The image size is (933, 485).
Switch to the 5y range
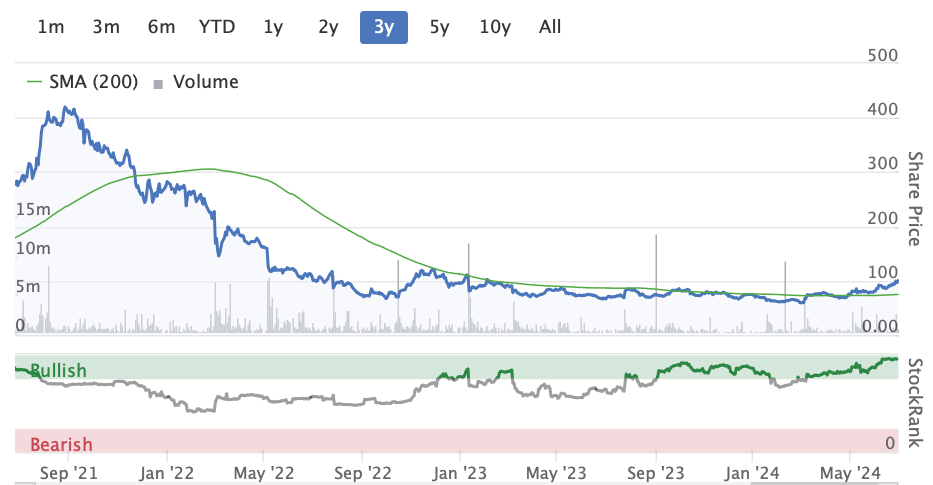point(439,27)
